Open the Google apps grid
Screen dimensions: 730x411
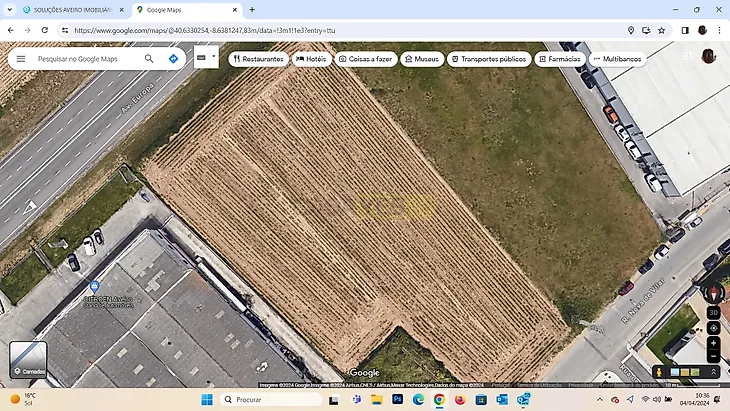[x=687, y=56]
